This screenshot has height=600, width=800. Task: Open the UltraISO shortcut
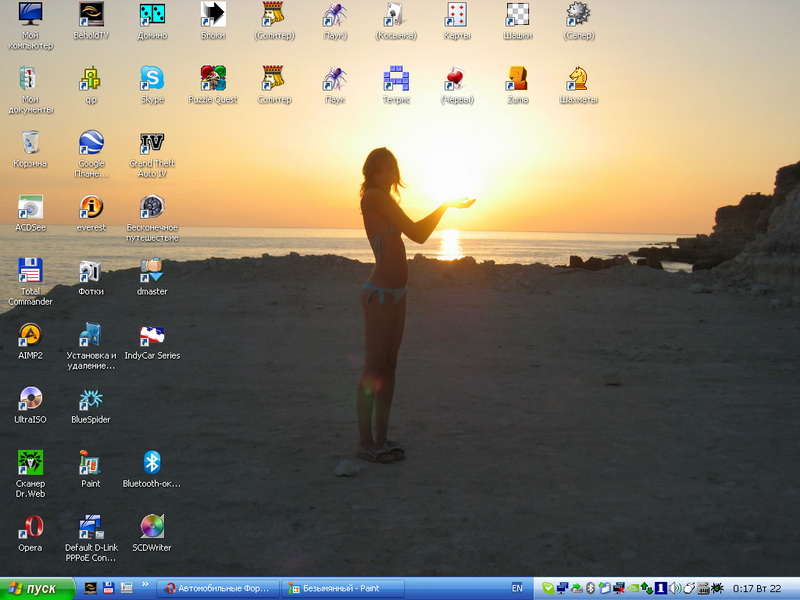pos(30,399)
